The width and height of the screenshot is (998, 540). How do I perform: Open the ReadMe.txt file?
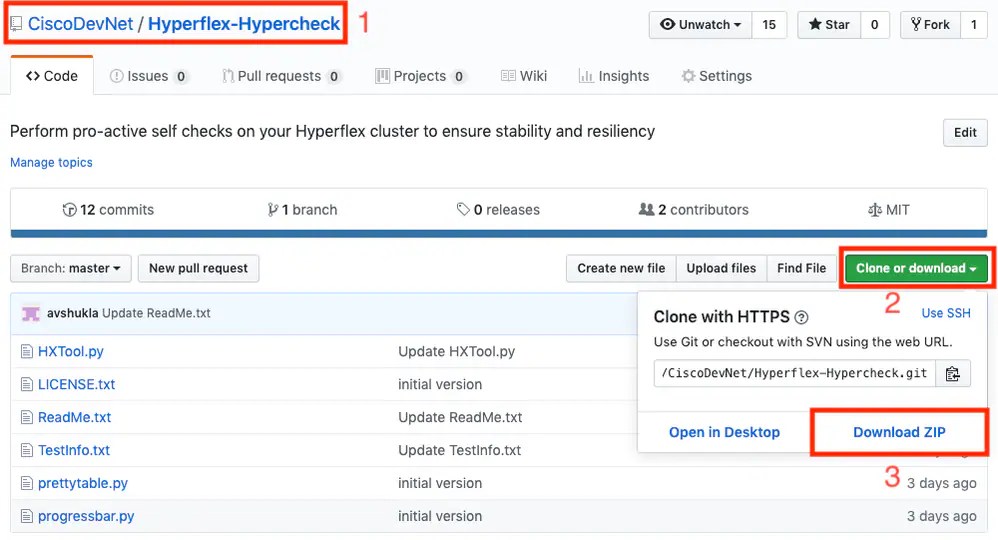pos(74,418)
